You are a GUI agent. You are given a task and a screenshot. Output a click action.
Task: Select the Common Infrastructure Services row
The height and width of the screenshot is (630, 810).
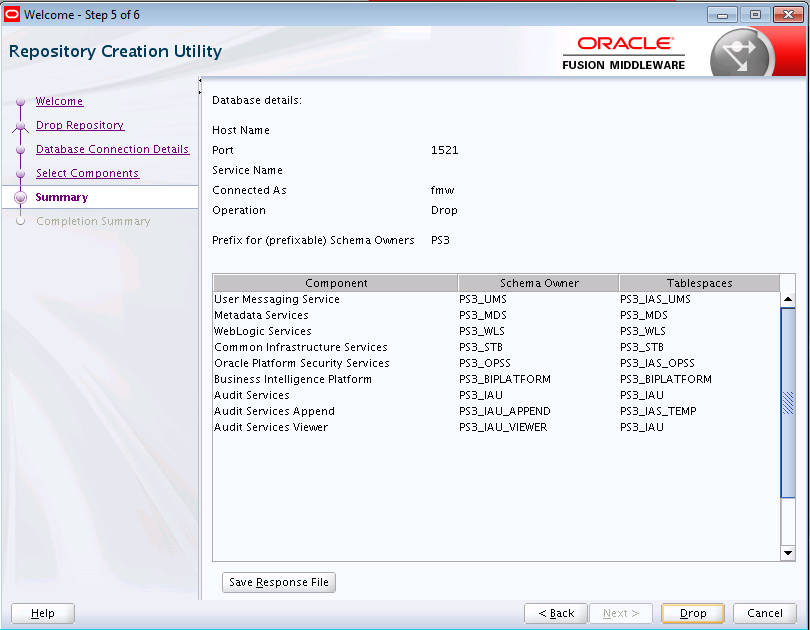coord(496,348)
